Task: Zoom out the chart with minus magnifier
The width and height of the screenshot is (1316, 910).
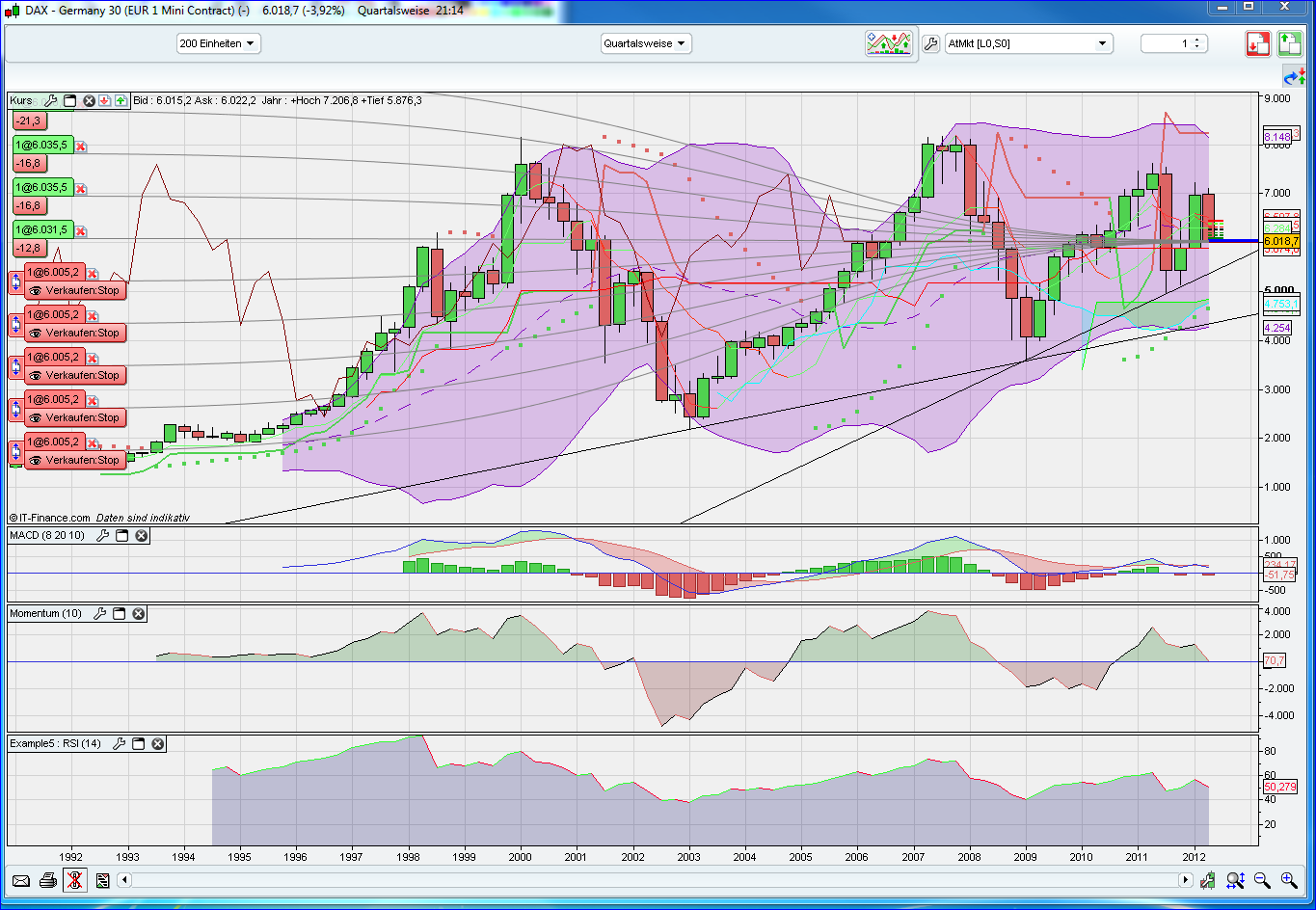Action: (1262, 880)
